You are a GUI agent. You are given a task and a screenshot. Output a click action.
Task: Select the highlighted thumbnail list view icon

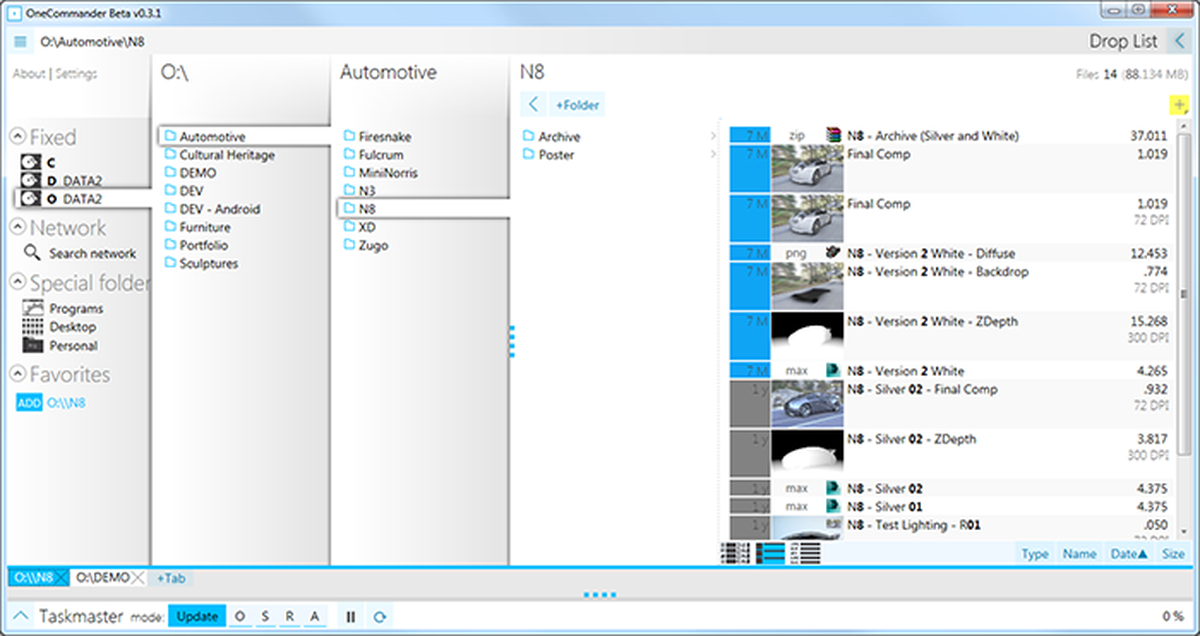(769, 552)
